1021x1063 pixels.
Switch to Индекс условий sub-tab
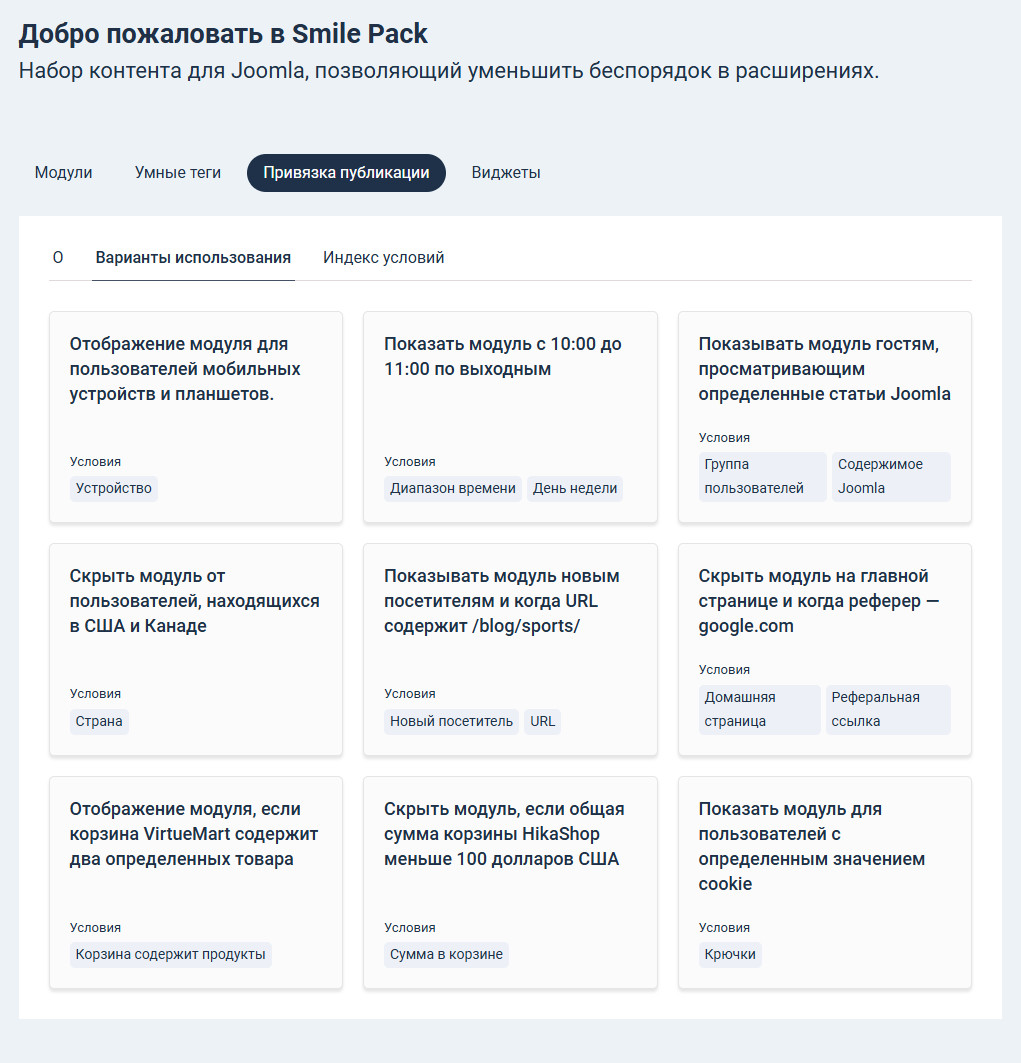point(383,258)
